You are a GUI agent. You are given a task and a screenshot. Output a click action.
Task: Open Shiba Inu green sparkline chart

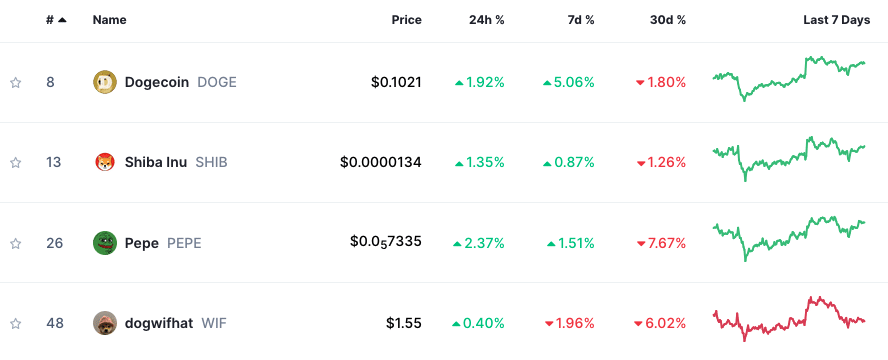789,158
